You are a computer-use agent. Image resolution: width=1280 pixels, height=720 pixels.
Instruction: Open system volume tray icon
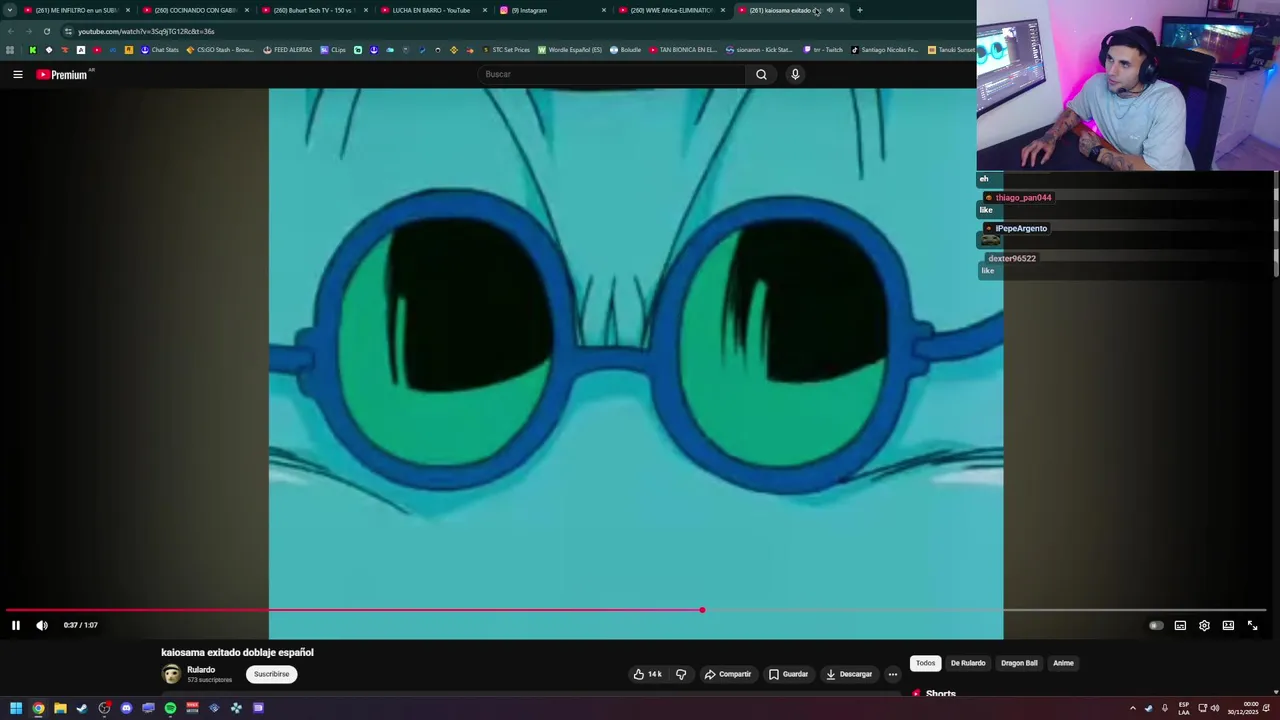coord(1215,708)
